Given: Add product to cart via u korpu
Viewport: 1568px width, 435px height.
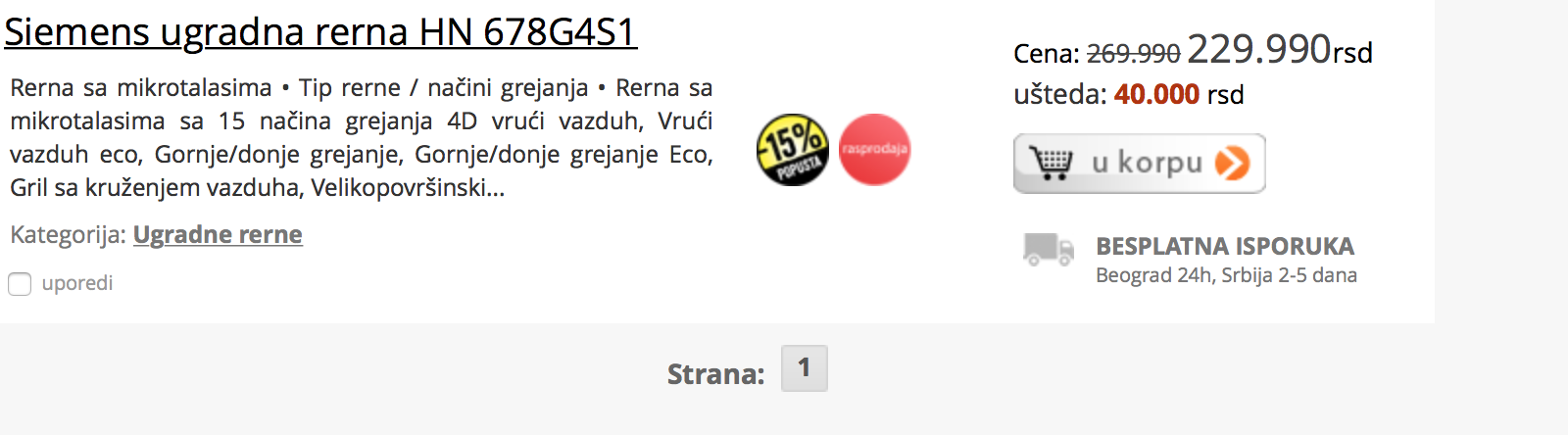Looking at the screenshot, I should (x=1139, y=164).
